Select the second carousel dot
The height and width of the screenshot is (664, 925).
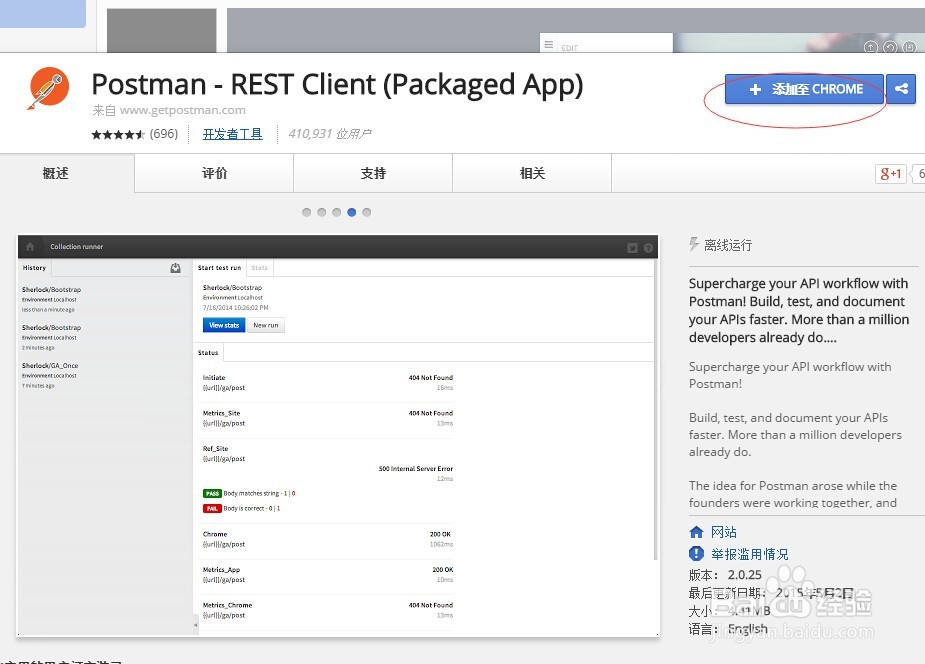[322, 212]
